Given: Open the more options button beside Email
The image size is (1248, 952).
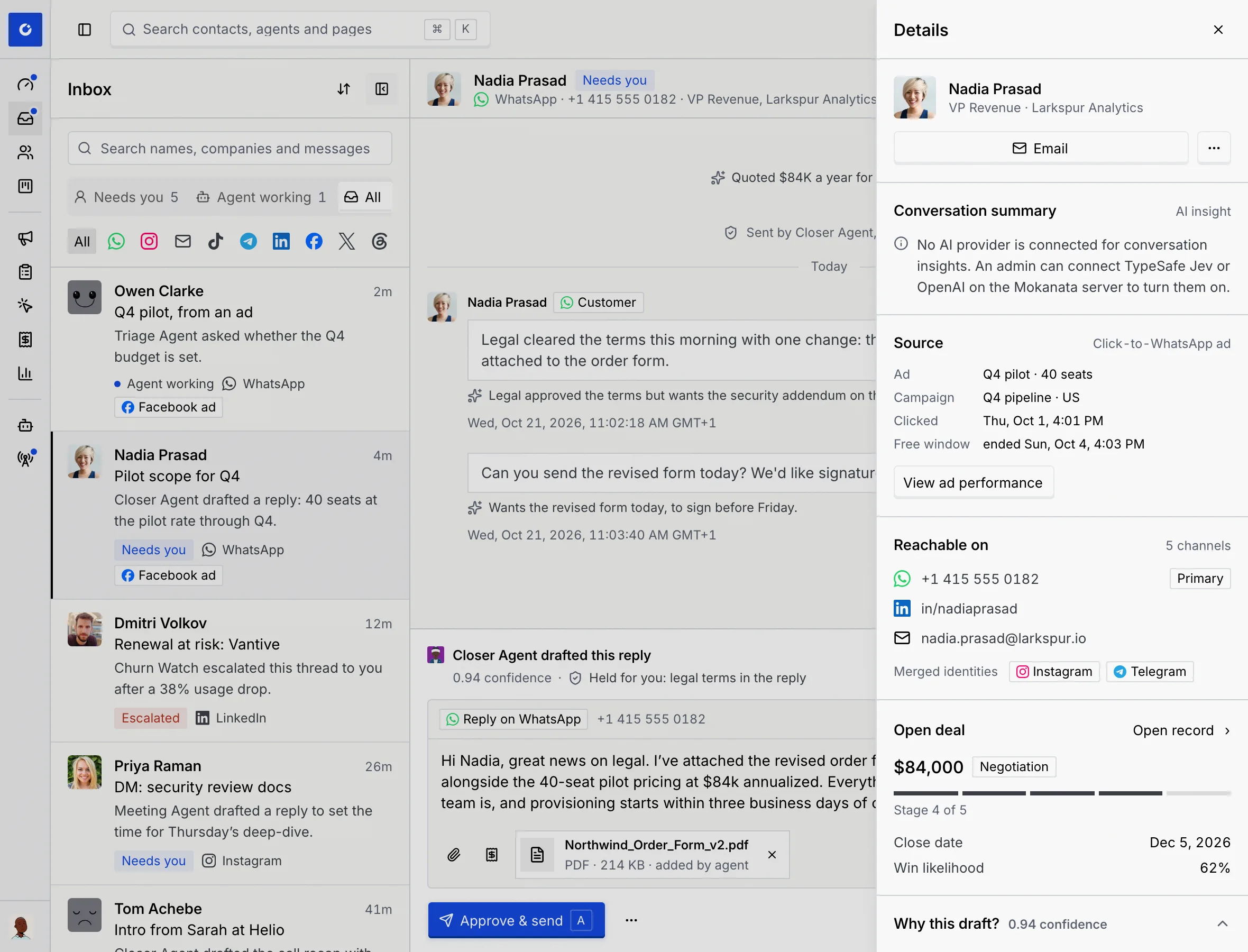Looking at the screenshot, I should tap(1214, 149).
